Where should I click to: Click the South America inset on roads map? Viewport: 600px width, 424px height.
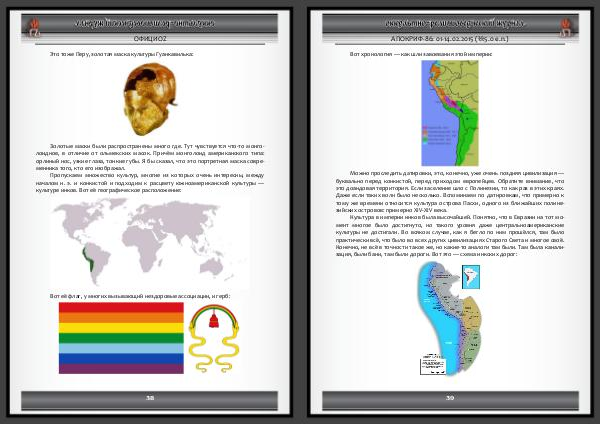tap(471, 277)
